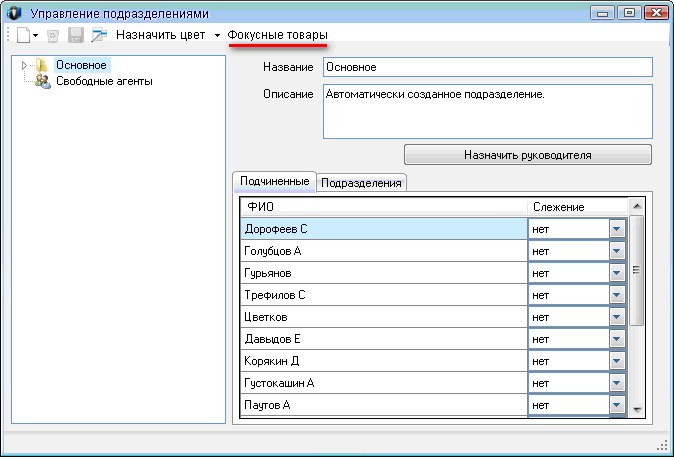This screenshot has height=457, width=674.
Task: Select the Гурьянов row name cell
Action: click(x=384, y=273)
